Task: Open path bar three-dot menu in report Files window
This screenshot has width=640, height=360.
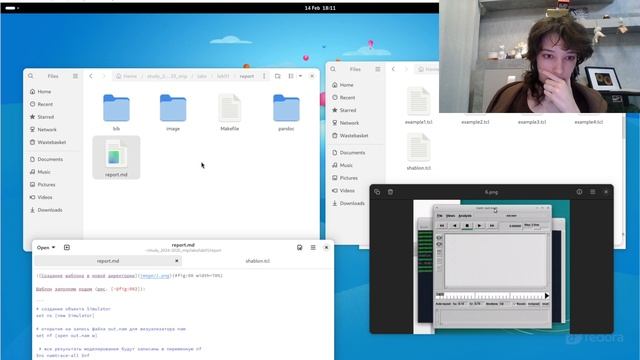Action: click(264, 76)
